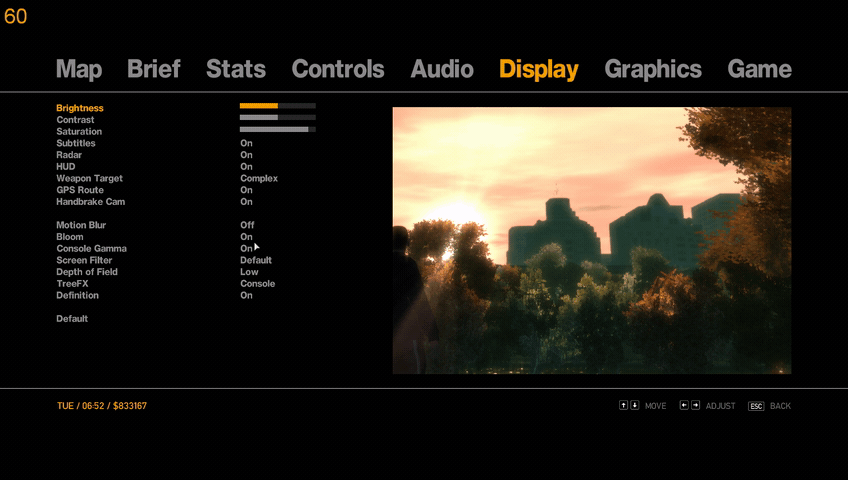
Task: Click the Saturation slider bar
Action: (x=277, y=129)
